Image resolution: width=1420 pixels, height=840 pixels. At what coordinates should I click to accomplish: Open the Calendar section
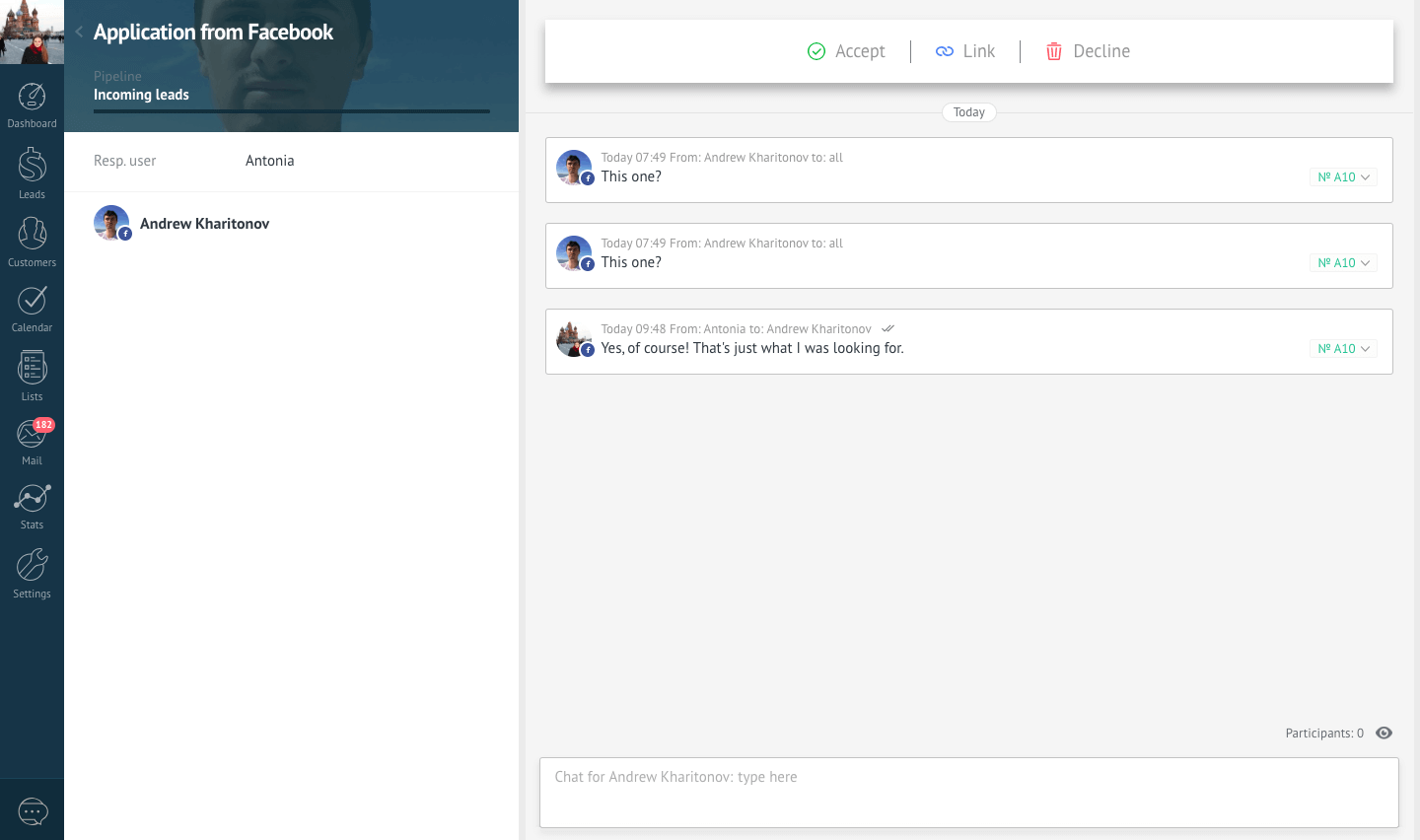[32, 309]
